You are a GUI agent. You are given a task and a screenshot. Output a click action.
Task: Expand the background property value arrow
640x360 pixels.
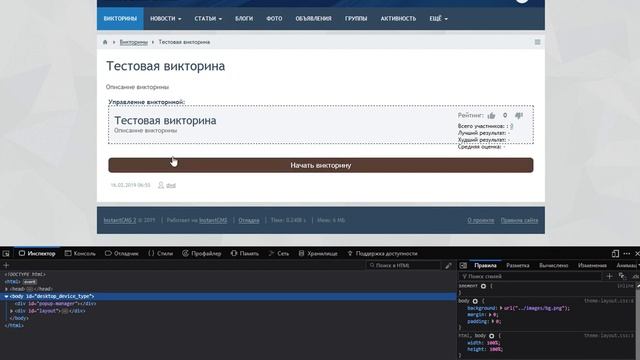coord(501,308)
